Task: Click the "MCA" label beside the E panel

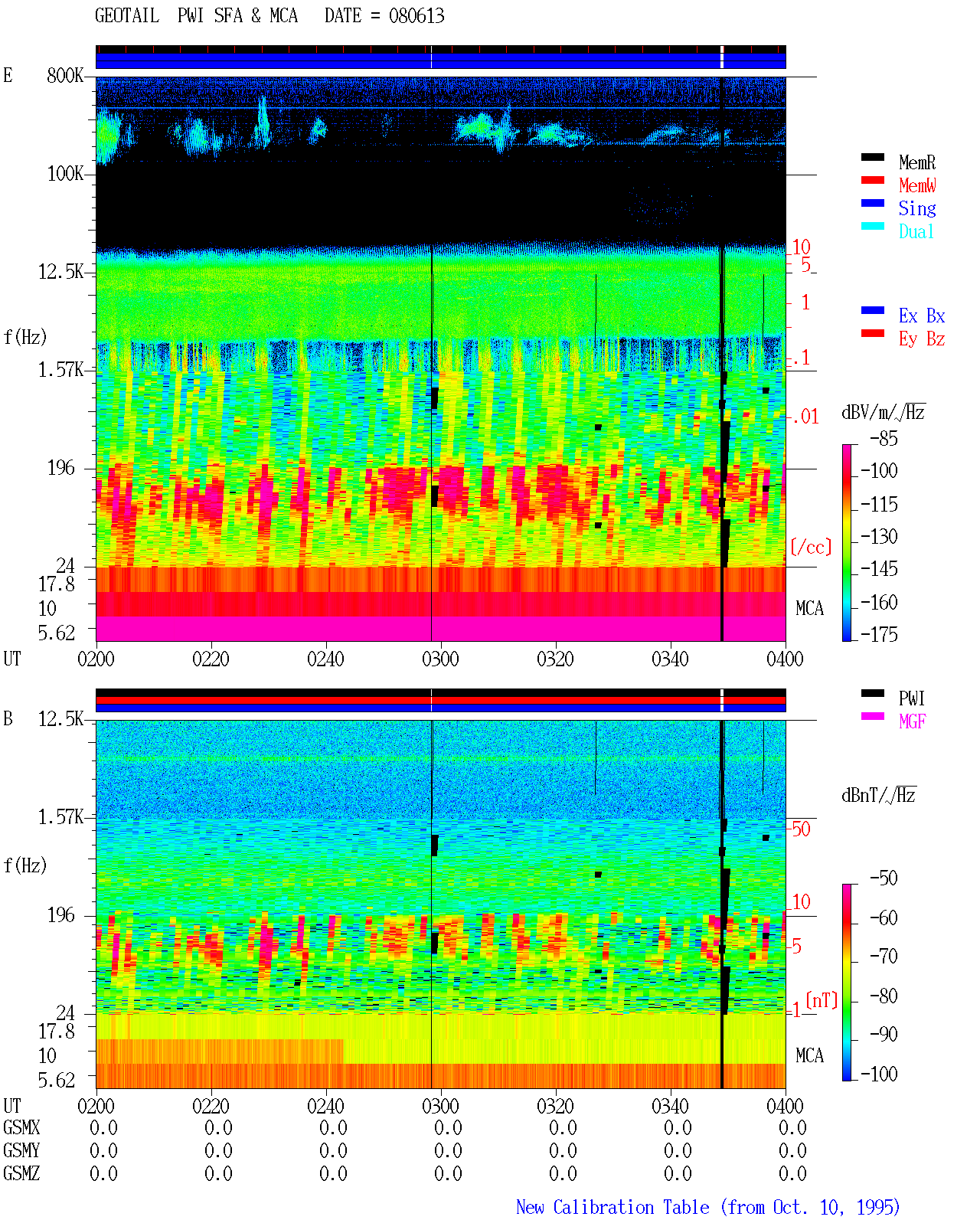Action: (809, 609)
